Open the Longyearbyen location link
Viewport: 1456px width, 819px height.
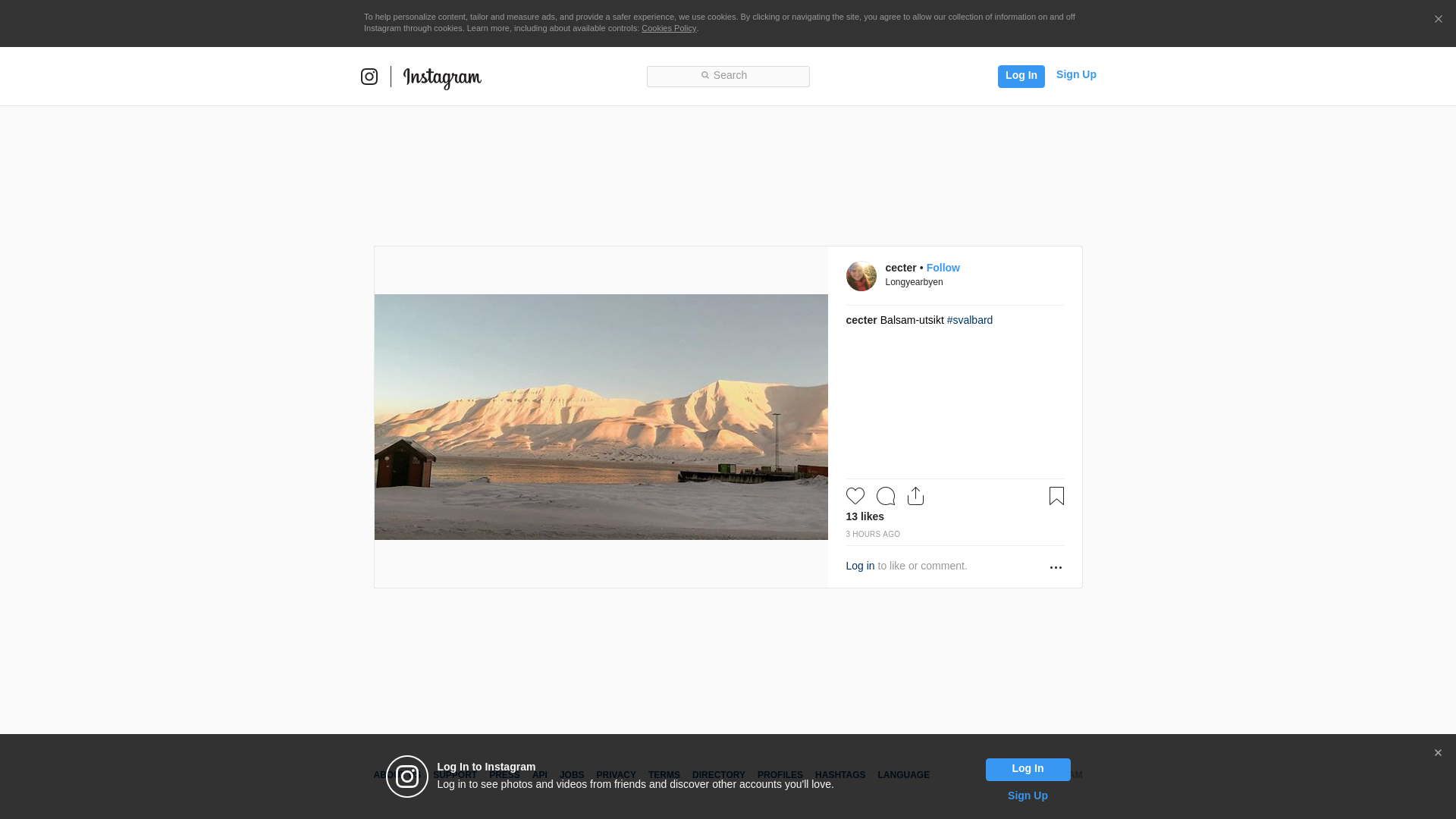914,282
